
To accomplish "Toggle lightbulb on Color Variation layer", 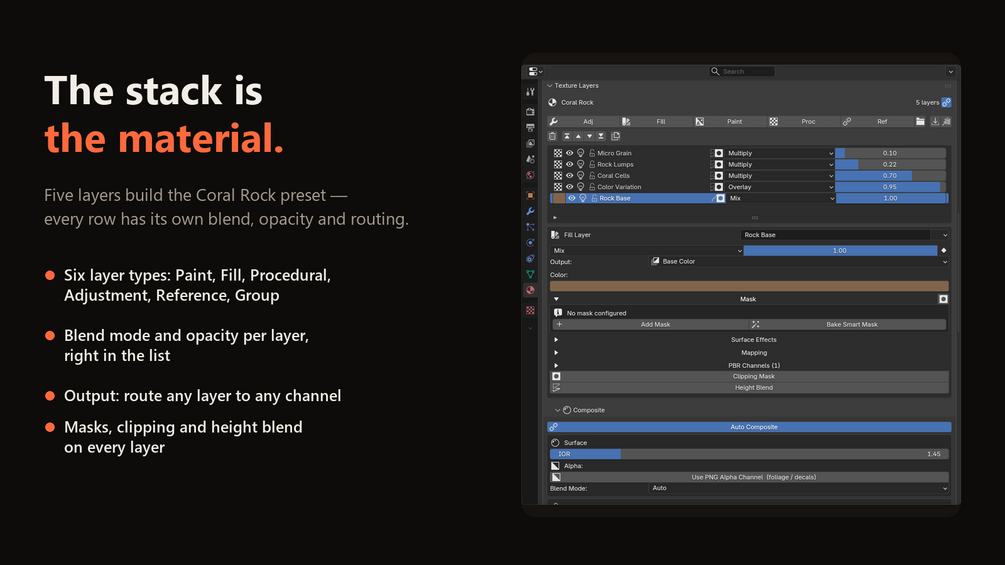I will (x=581, y=187).
